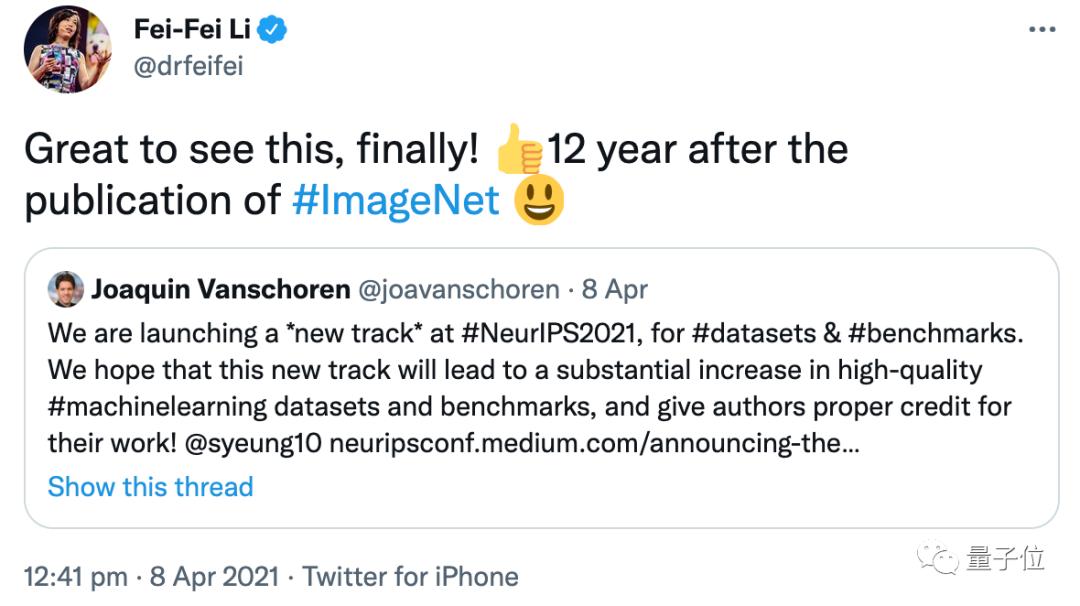Open the tweet's three-dot more menu
Image resolution: width=1080 pixels, height=606 pixels.
[1041, 30]
